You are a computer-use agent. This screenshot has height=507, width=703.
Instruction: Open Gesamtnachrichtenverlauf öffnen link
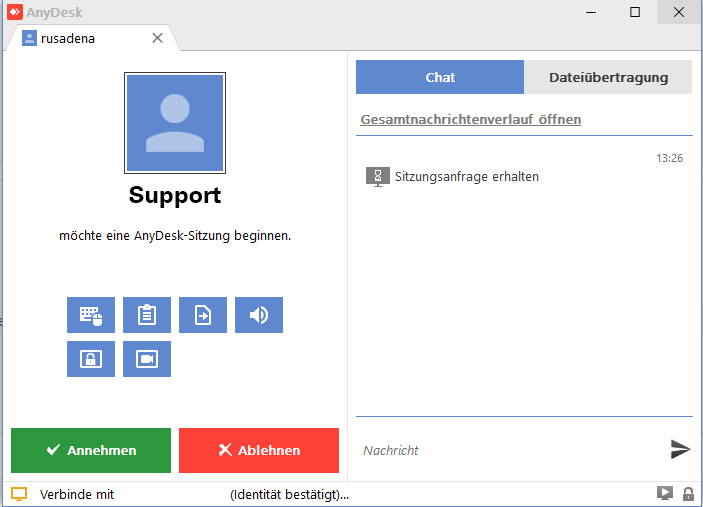click(x=471, y=120)
